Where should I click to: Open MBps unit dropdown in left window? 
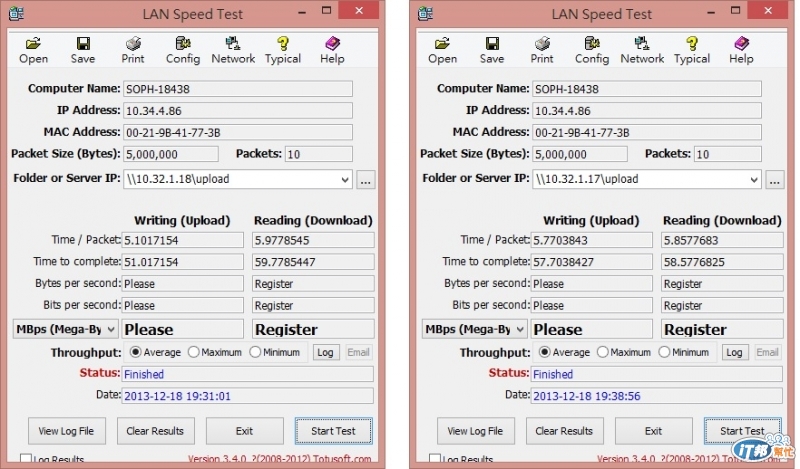pyautogui.click(x=65, y=329)
